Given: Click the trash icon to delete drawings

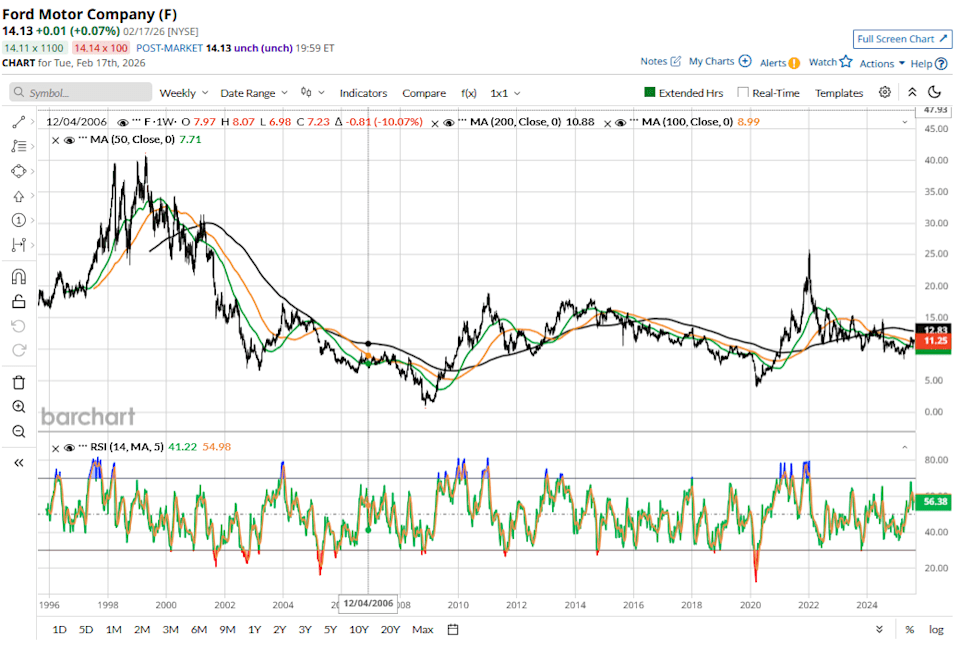Looking at the screenshot, I should click(19, 382).
